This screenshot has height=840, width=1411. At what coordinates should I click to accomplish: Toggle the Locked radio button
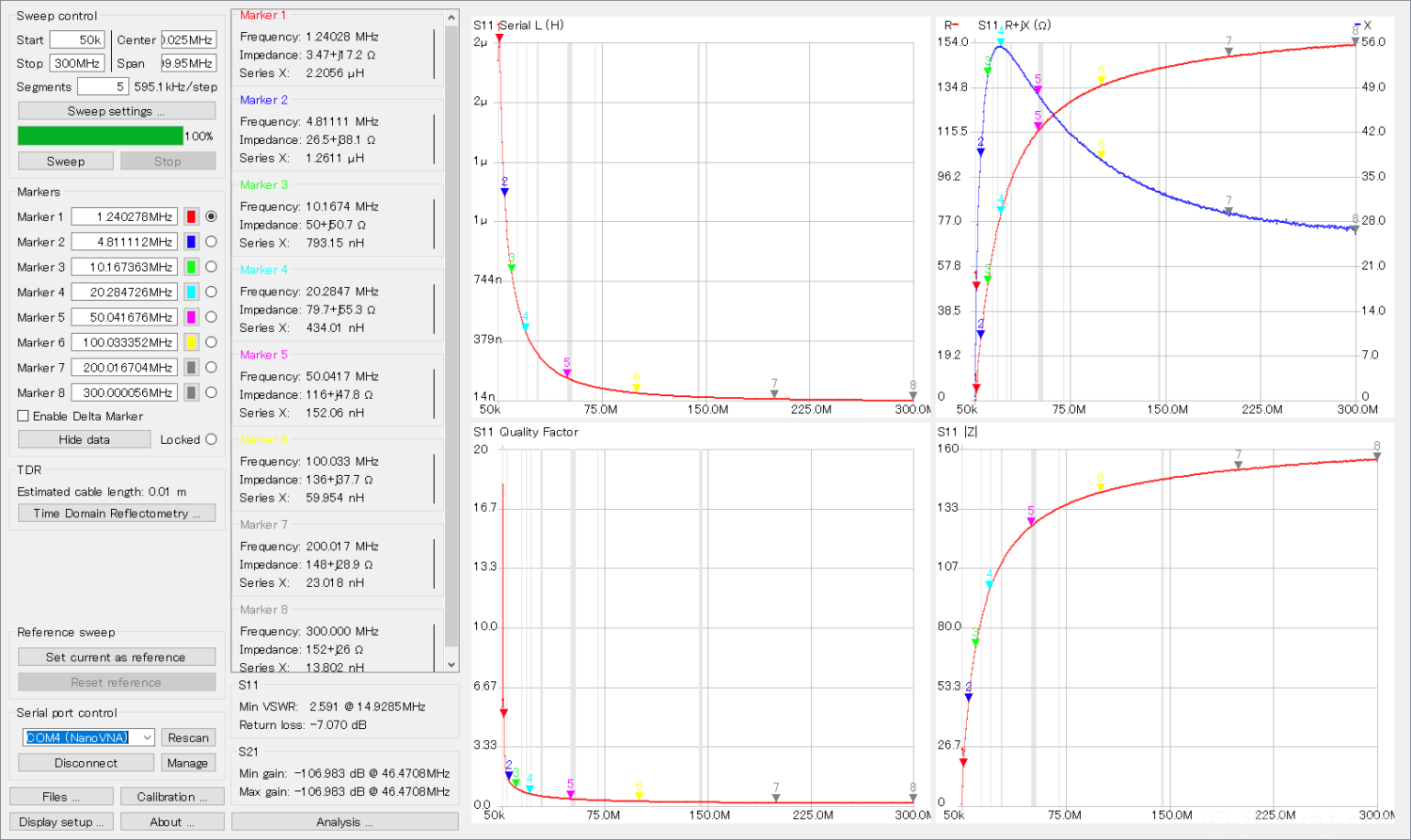point(211,439)
